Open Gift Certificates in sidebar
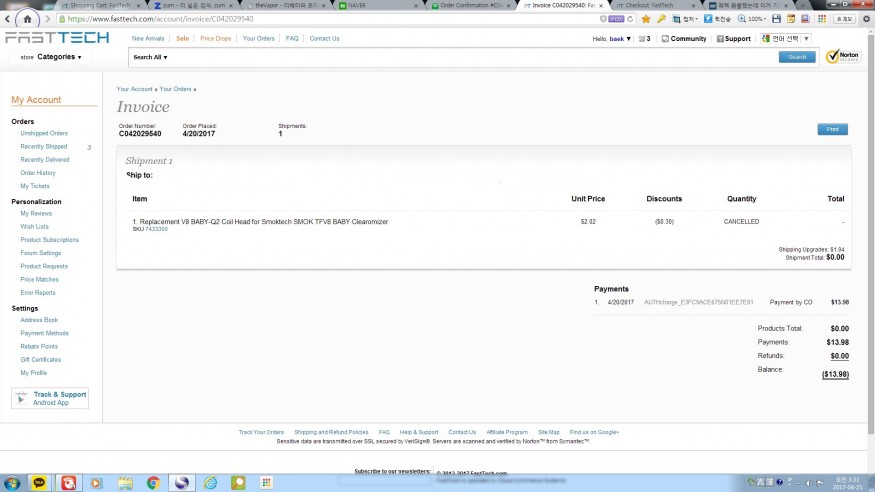The height and width of the screenshot is (492, 875). (x=41, y=360)
